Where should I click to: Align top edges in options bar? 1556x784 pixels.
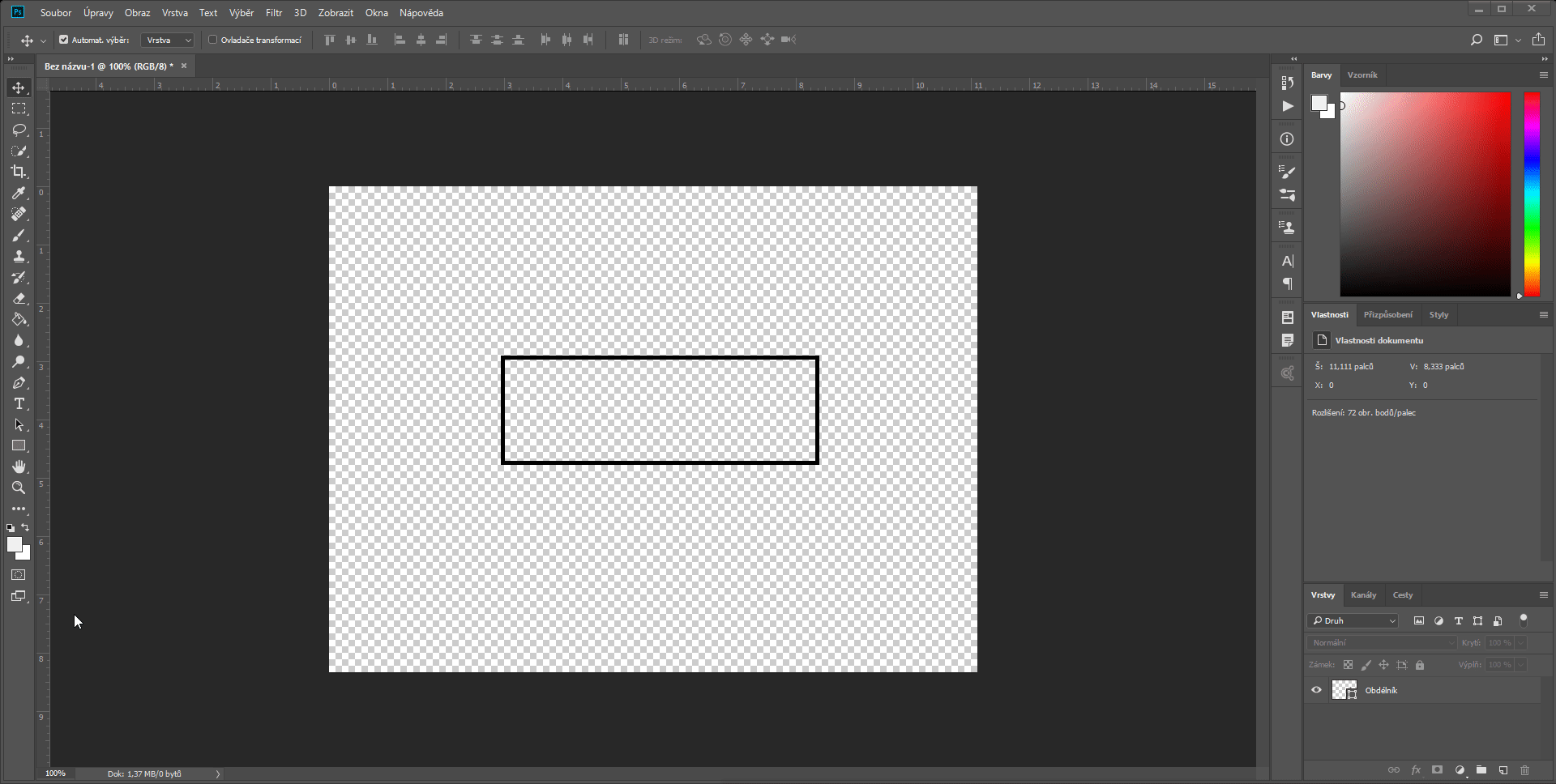(329, 40)
